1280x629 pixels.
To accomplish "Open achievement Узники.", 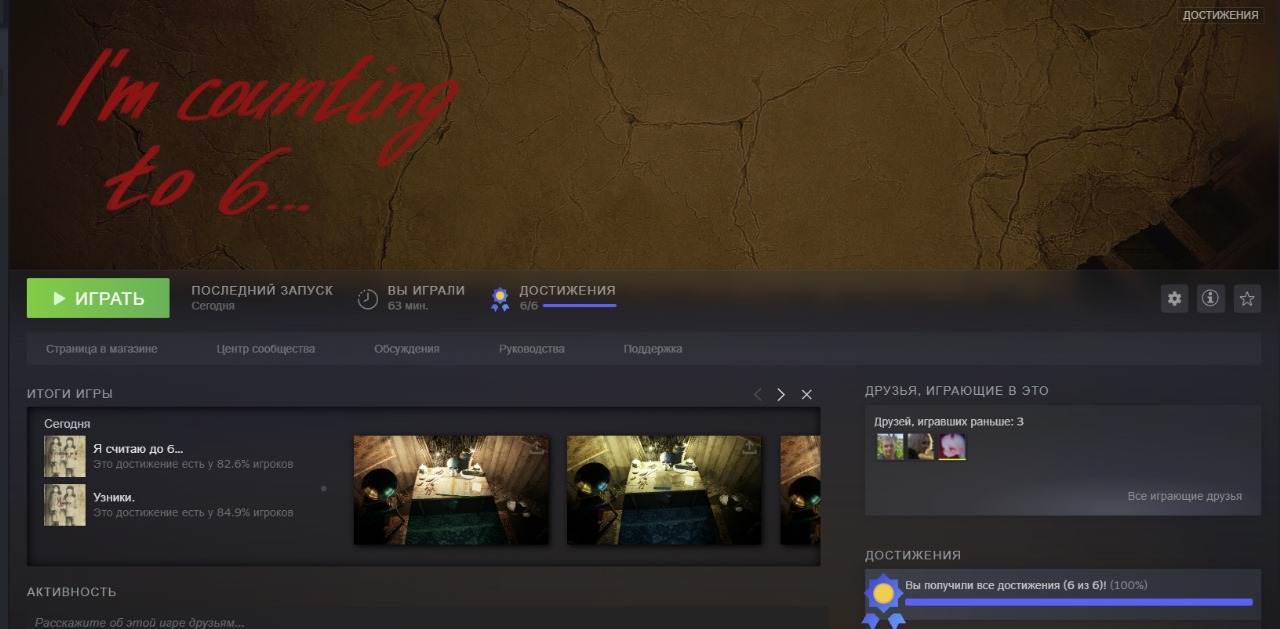I will (114, 497).
